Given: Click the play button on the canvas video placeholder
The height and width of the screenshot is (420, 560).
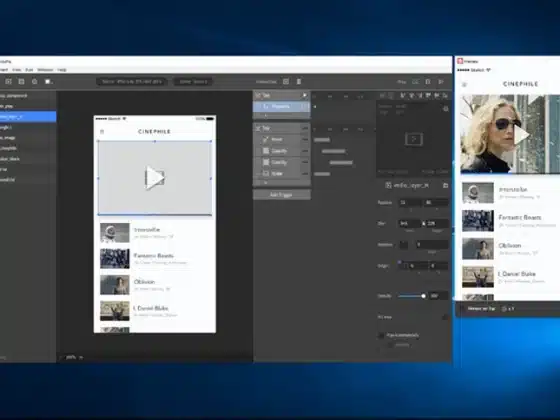Looking at the screenshot, I should [x=155, y=178].
